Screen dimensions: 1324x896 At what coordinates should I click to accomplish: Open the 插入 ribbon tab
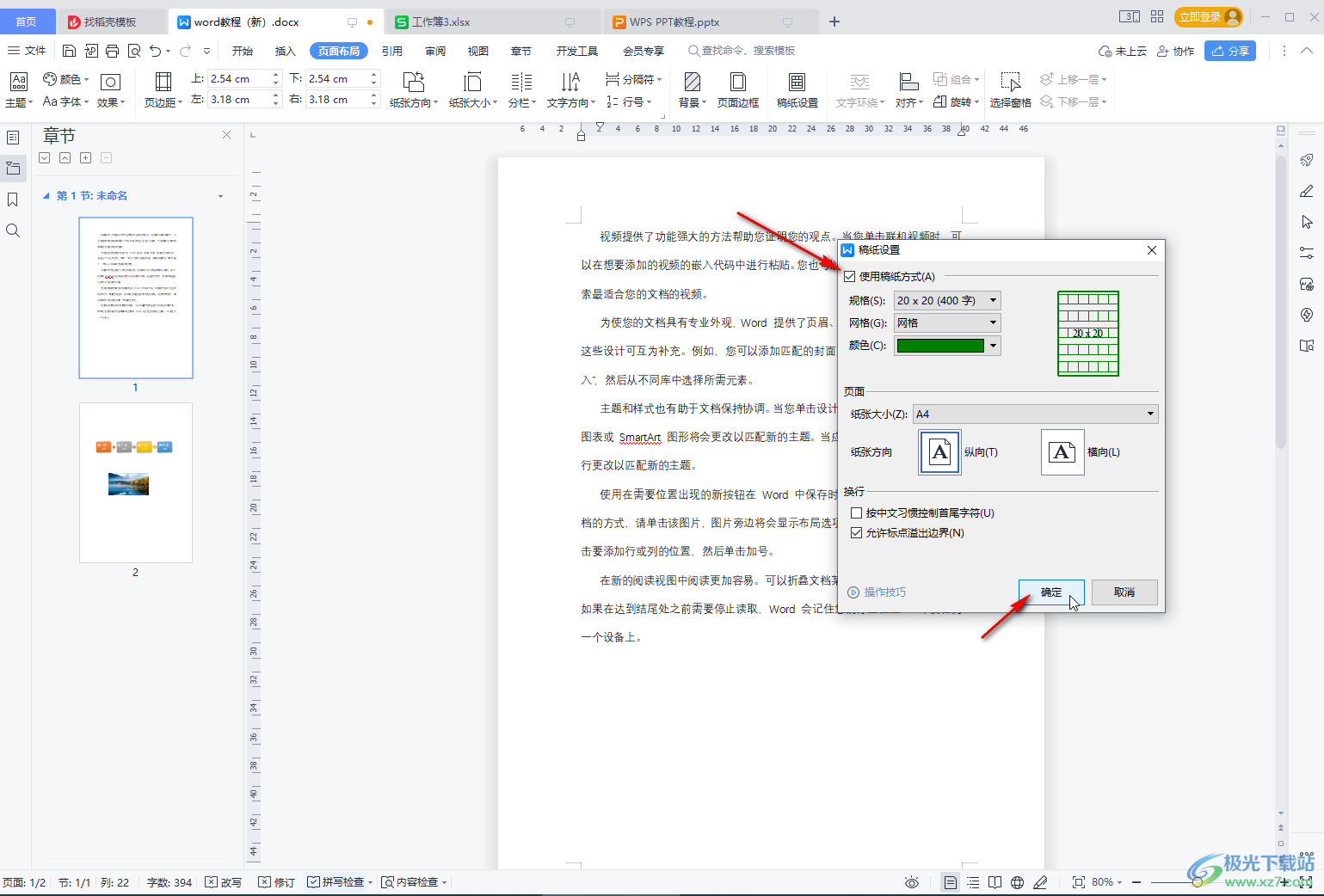(286, 51)
